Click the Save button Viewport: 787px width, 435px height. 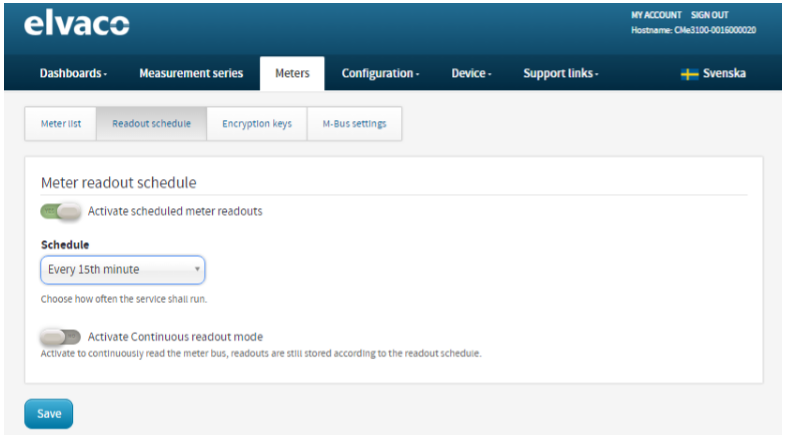[x=49, y=413]
